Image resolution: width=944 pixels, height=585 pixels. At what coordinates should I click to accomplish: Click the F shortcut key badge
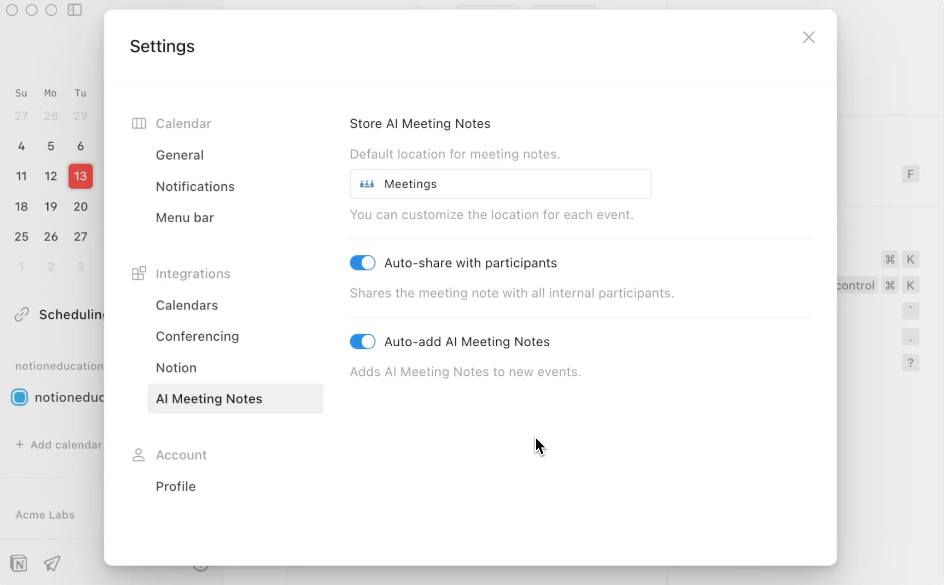(x=910, y=175)
